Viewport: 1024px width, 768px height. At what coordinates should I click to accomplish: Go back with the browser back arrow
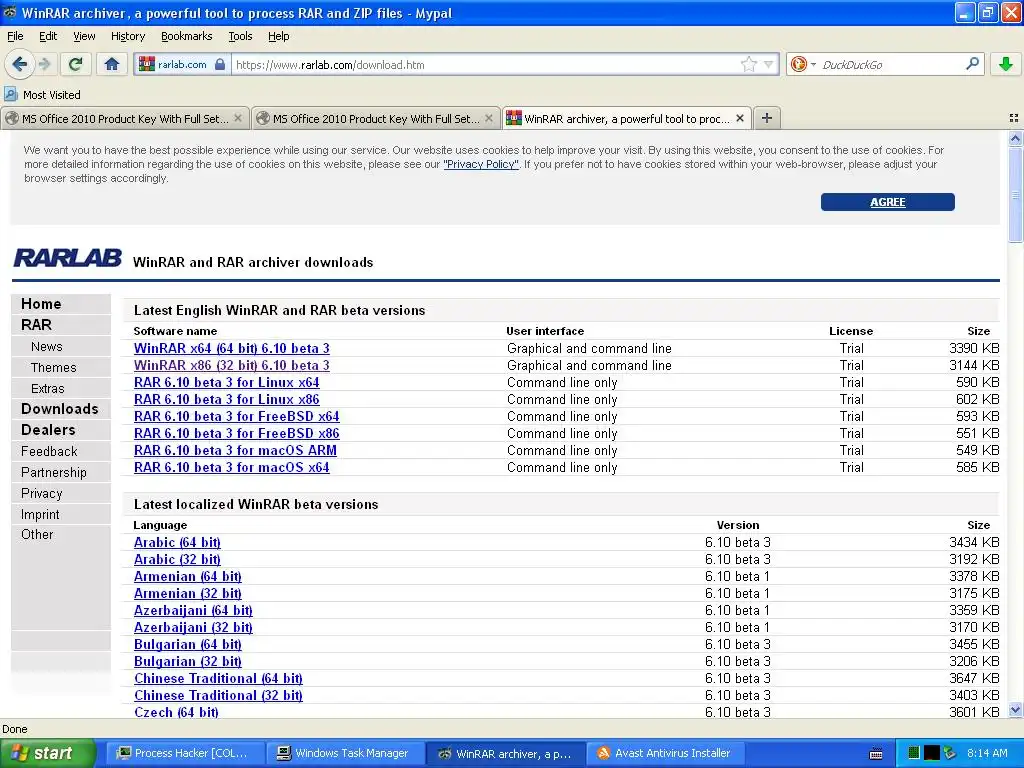pos(20,64)
